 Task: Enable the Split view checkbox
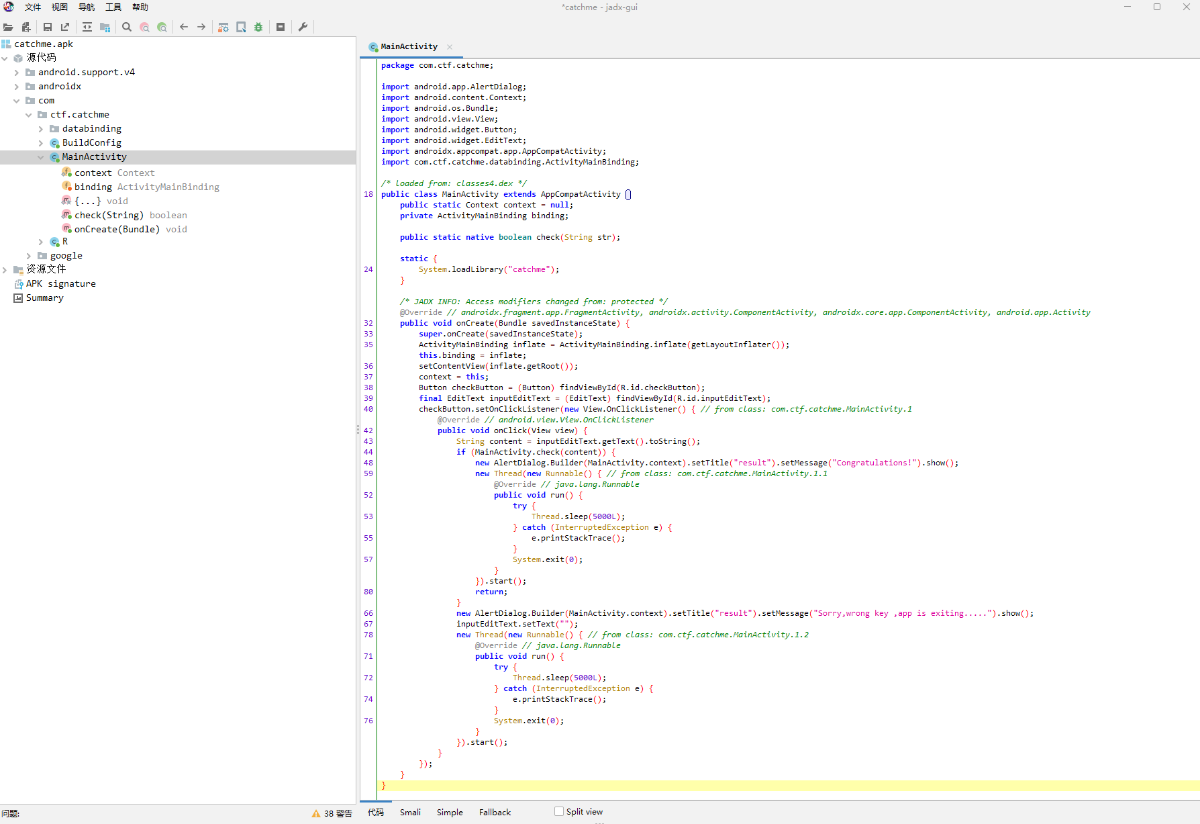[x=559, y=812]
